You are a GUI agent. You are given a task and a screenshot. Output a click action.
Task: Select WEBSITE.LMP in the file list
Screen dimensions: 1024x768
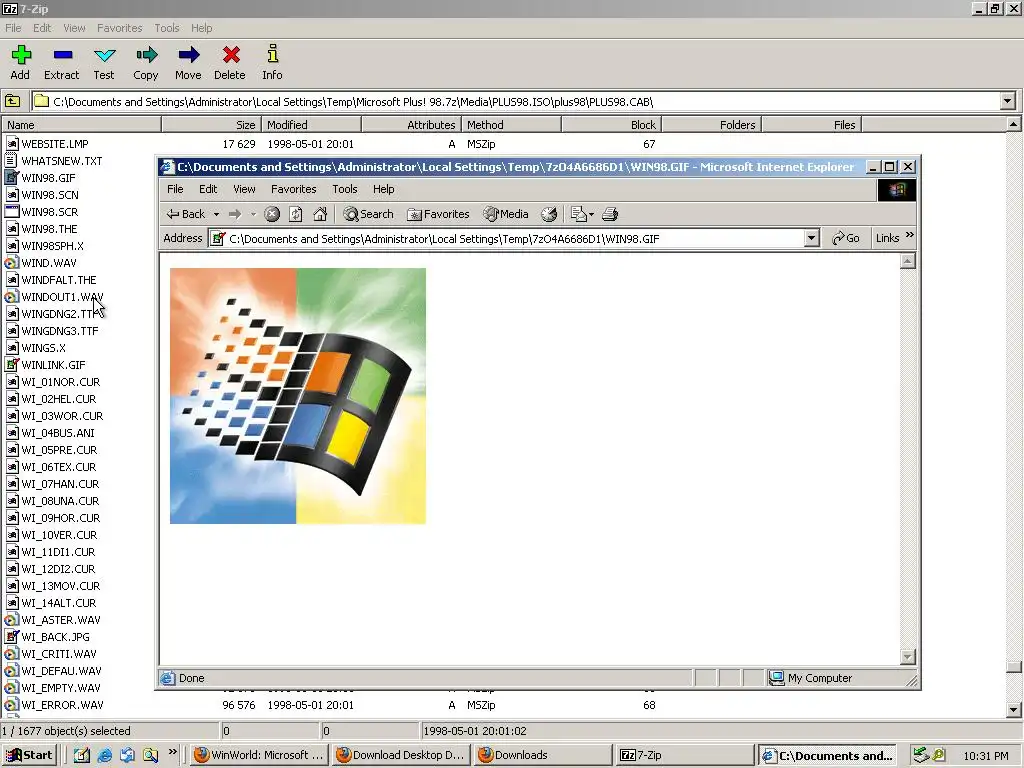click(x=55, y=144)
